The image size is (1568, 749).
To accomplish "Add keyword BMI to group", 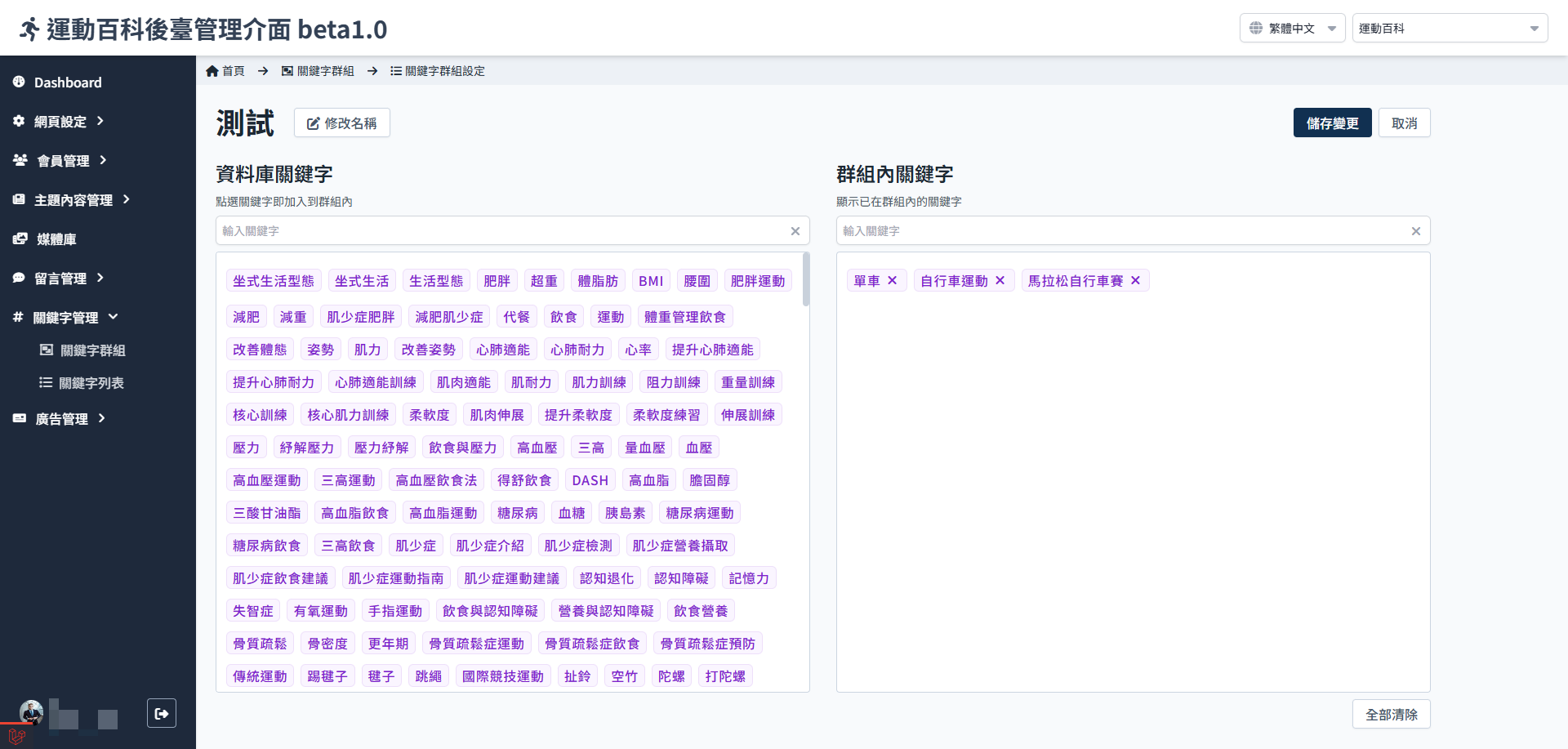I will coord(651,280).
